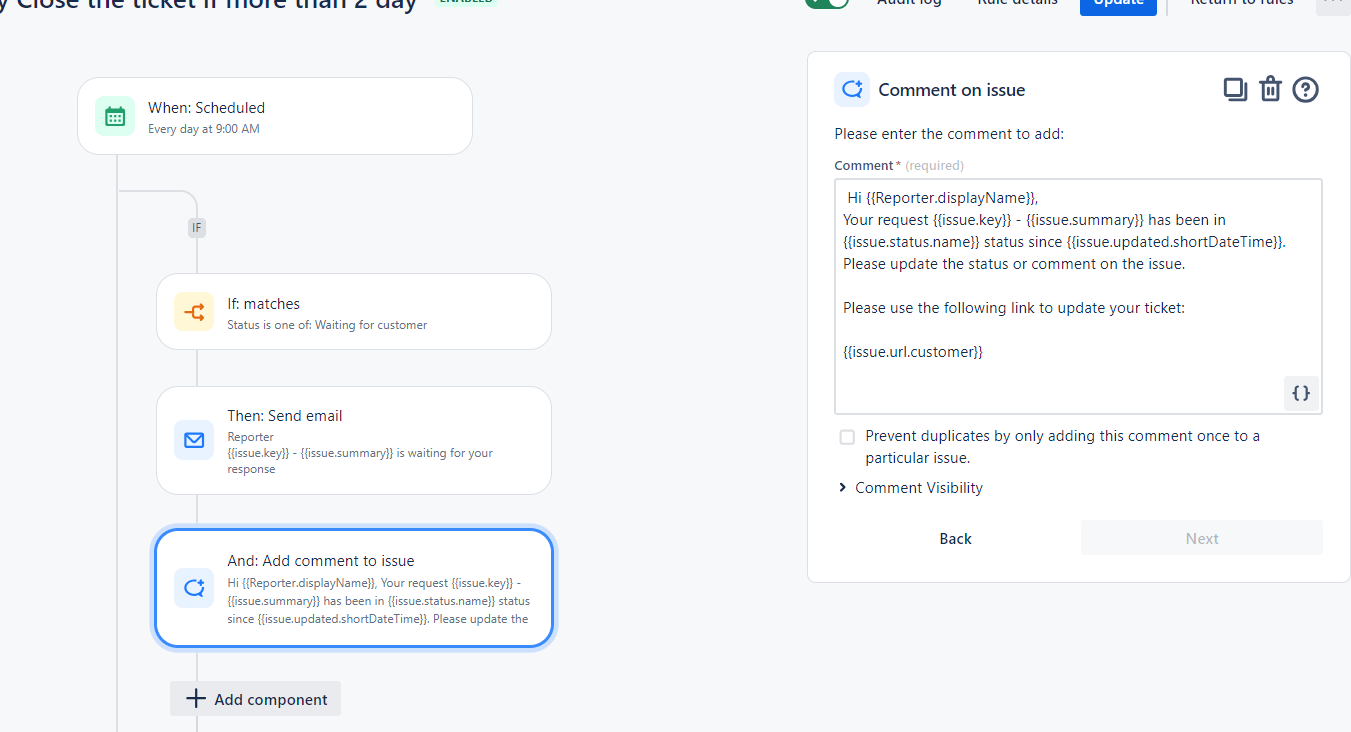This screenshot has width=1351, height=732.
Task: Delete the Comment on issue component
Action: click(1270, 89)
